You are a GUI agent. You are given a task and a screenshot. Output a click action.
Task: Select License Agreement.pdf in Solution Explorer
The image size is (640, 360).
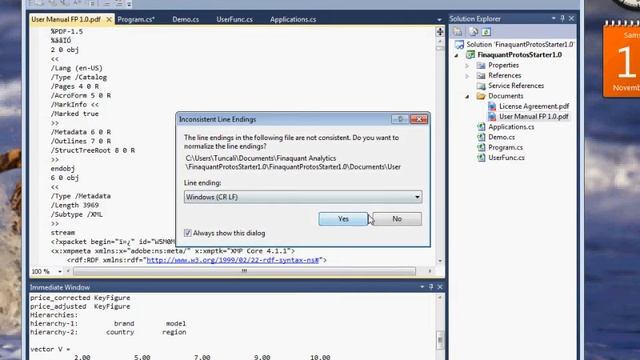coord(534,106)
